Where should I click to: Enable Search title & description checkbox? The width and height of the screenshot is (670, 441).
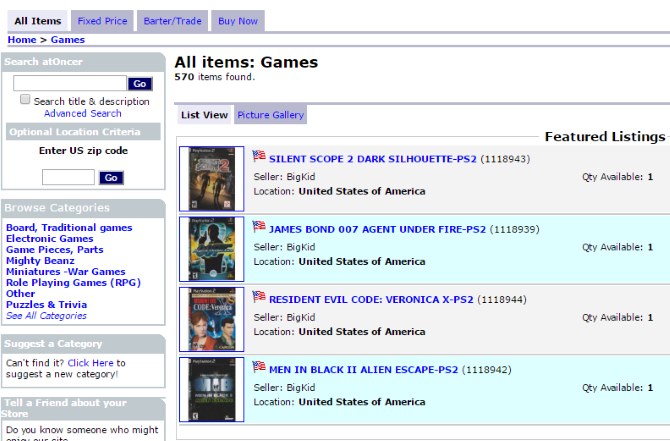(x=25, y=100)
